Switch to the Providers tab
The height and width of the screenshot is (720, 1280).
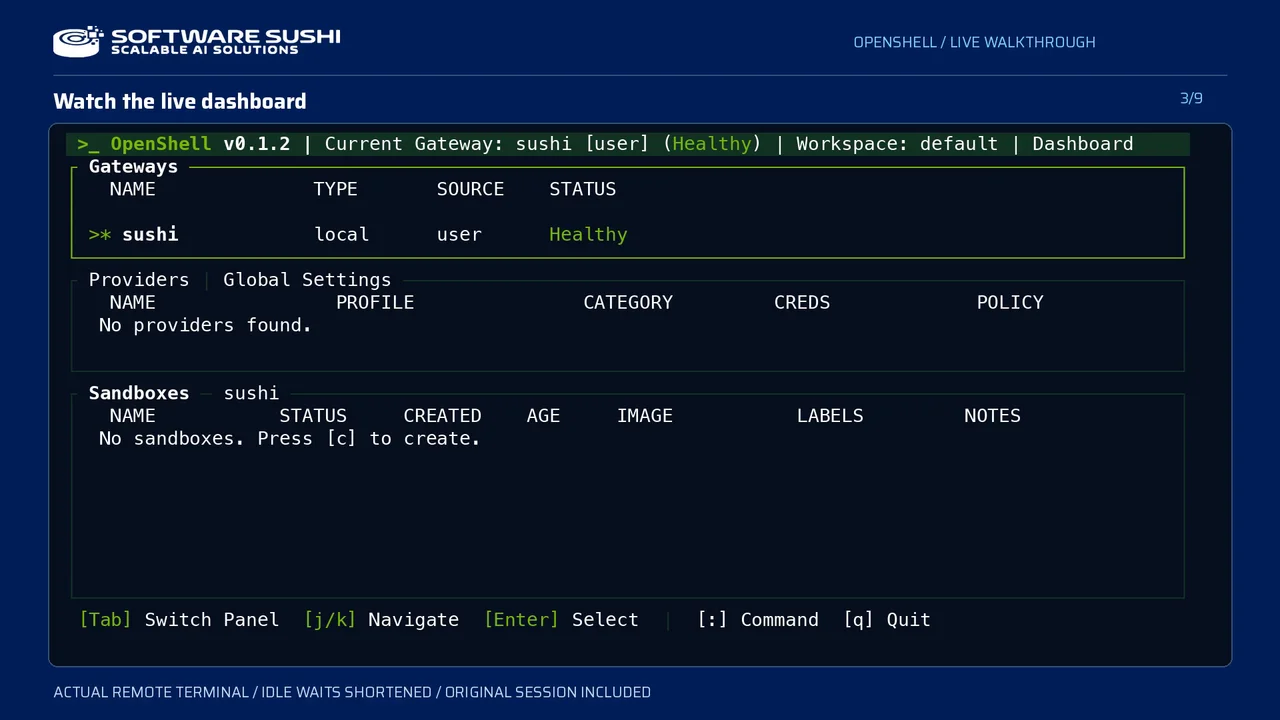(139, 280)
